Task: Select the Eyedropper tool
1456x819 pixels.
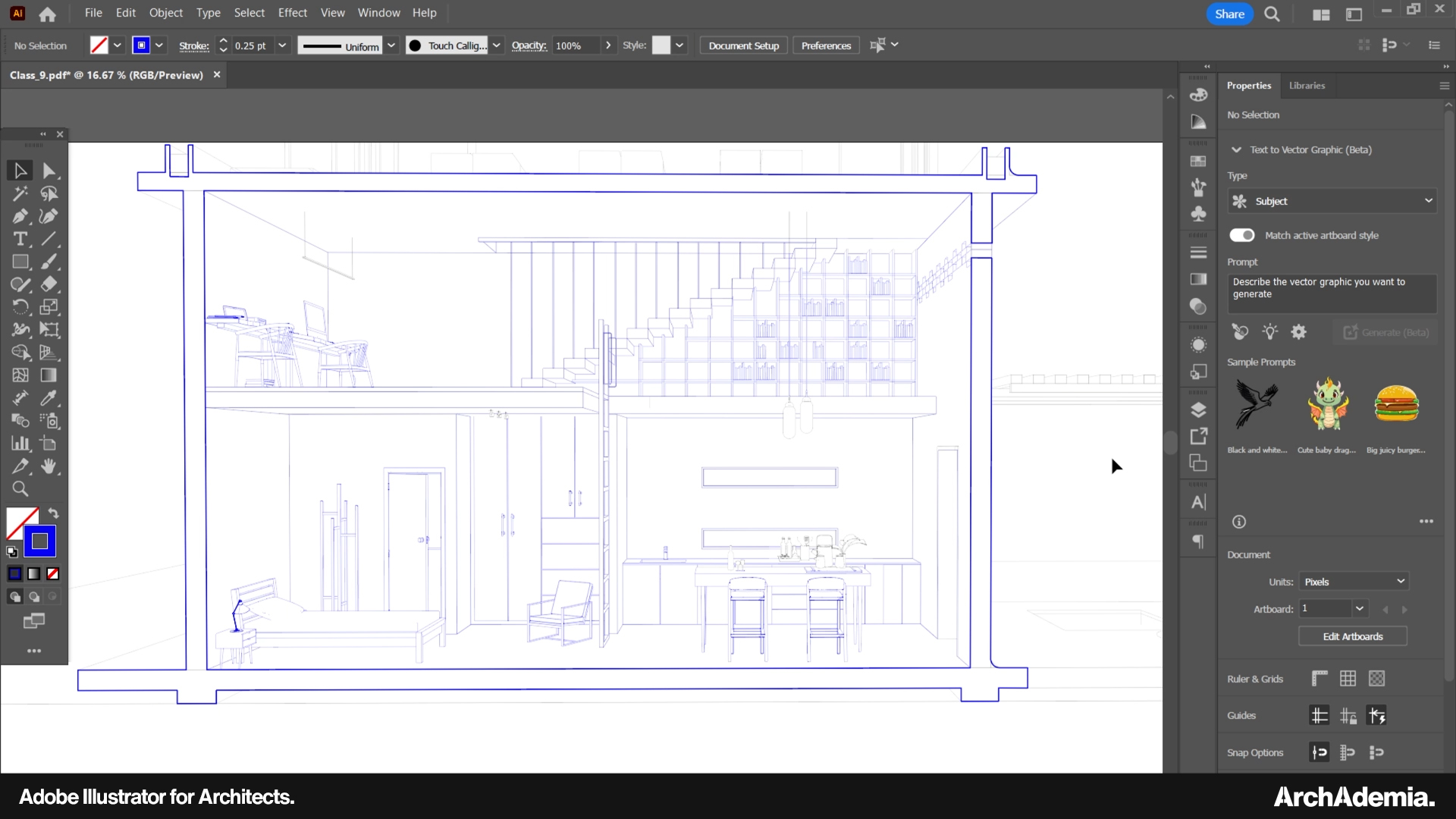Action: [49, 398]
